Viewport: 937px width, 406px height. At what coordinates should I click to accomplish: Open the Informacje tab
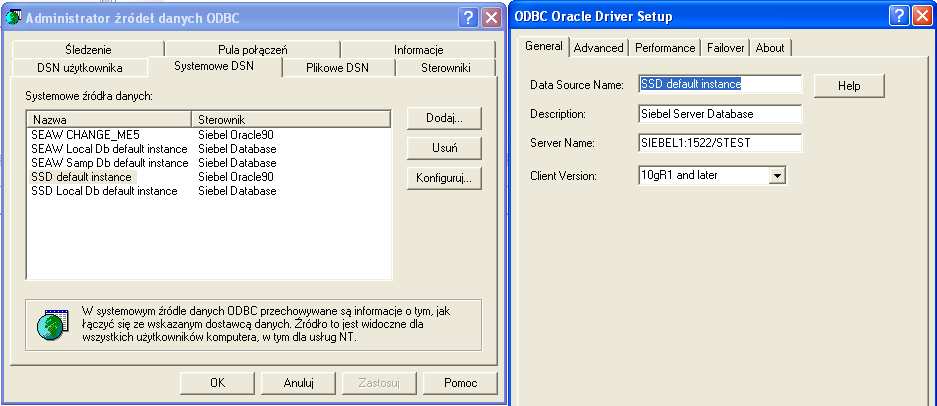point(418,50)
